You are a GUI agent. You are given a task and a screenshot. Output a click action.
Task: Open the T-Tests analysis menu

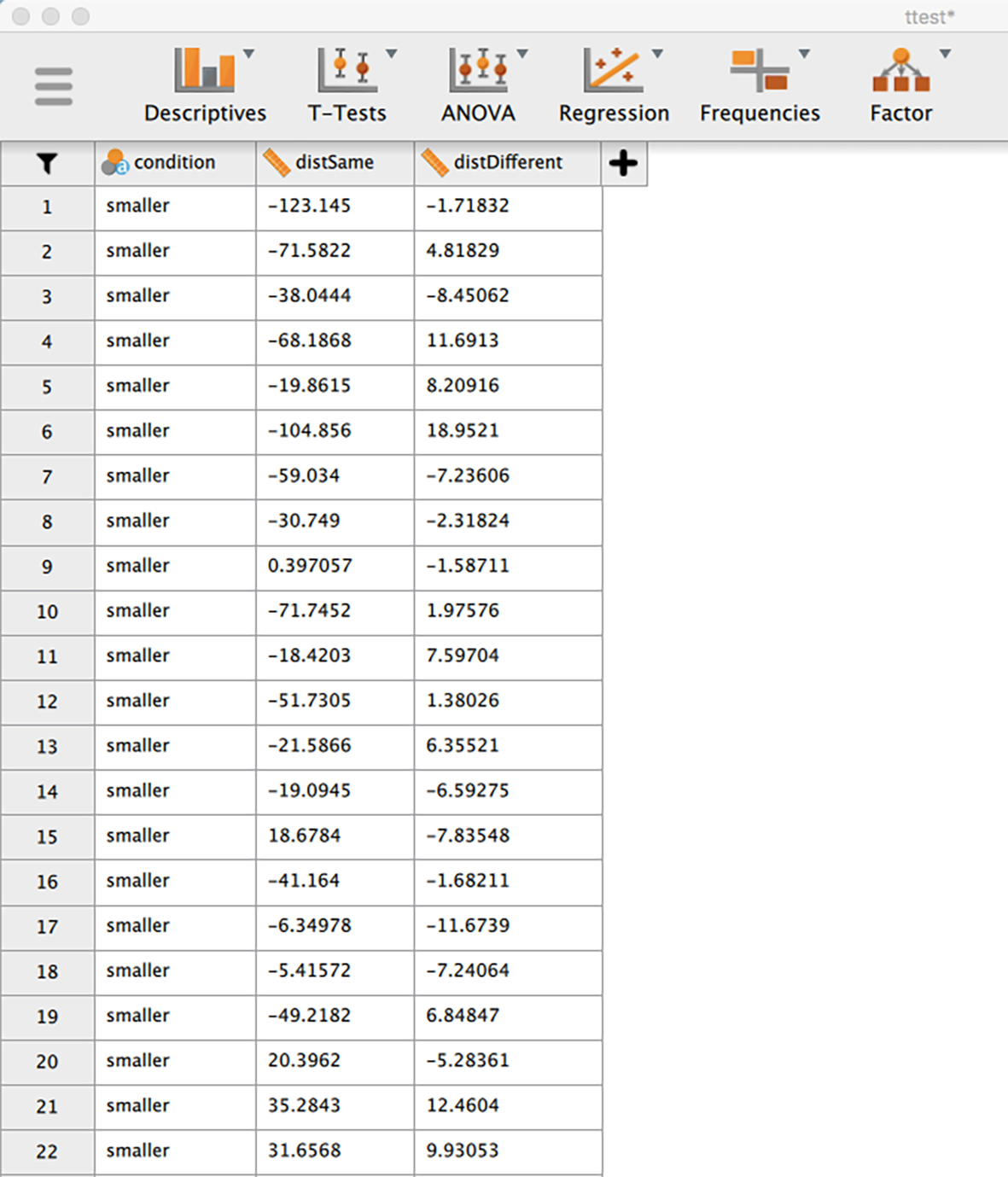pyautogui.click(x=347, y=85)
